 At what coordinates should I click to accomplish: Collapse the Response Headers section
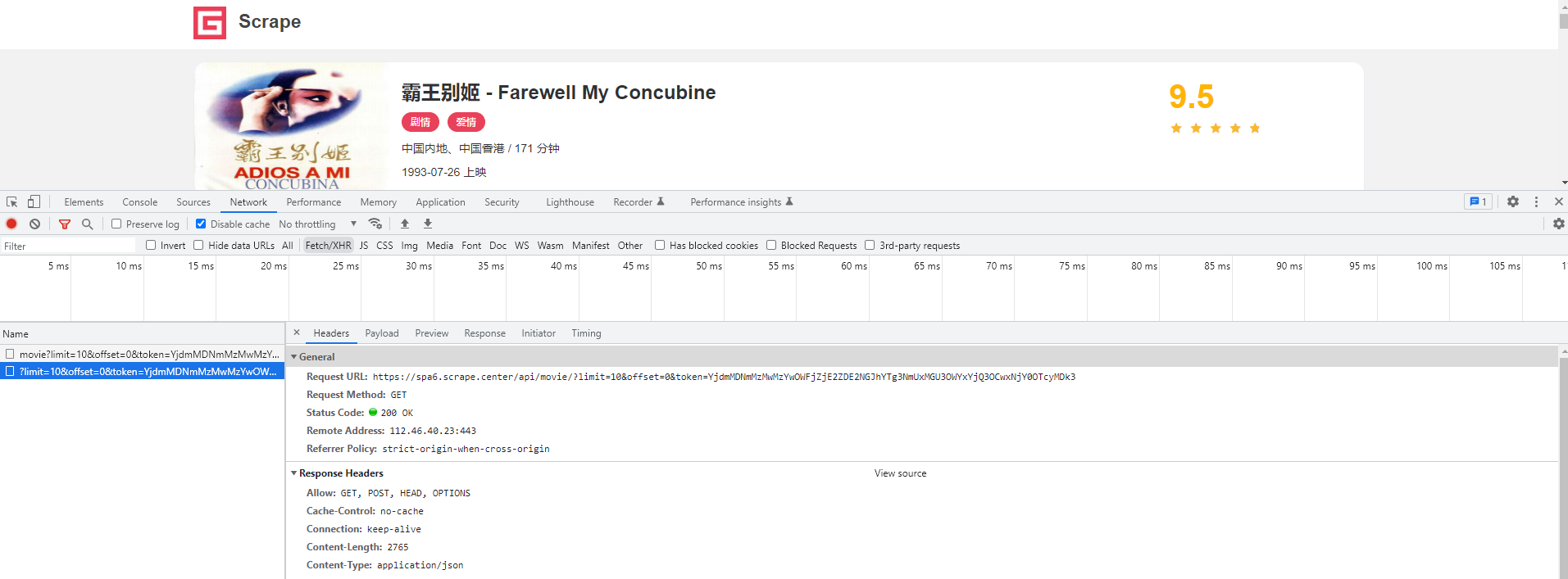[294, 473]
